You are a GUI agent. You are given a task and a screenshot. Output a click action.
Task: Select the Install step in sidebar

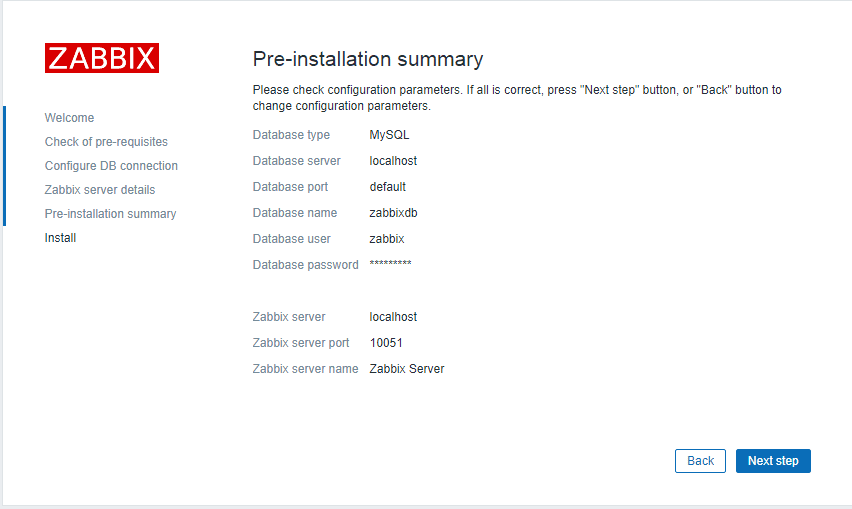click(x=60, y=238)
